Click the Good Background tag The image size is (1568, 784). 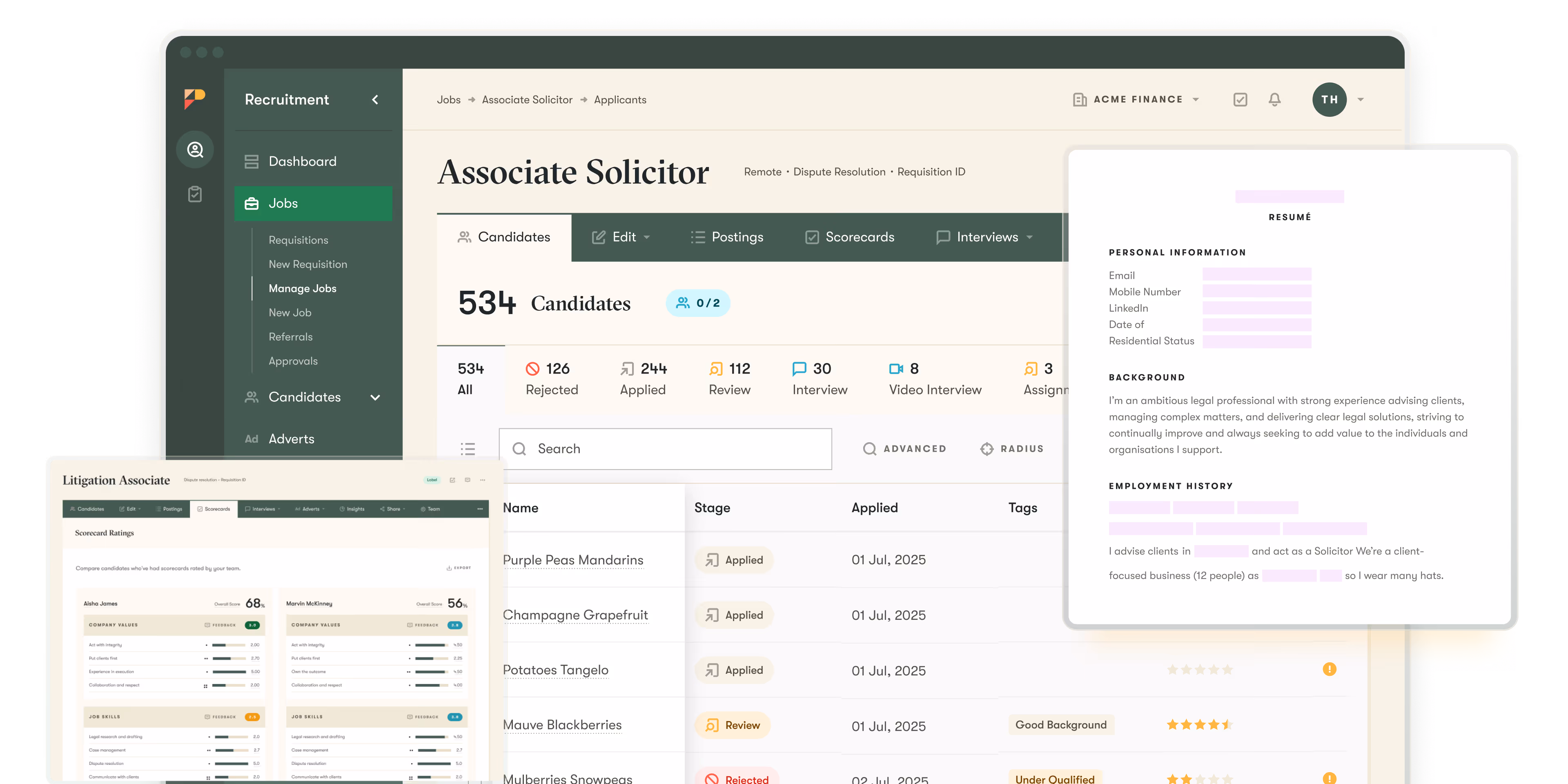[x=1061, y=725]
